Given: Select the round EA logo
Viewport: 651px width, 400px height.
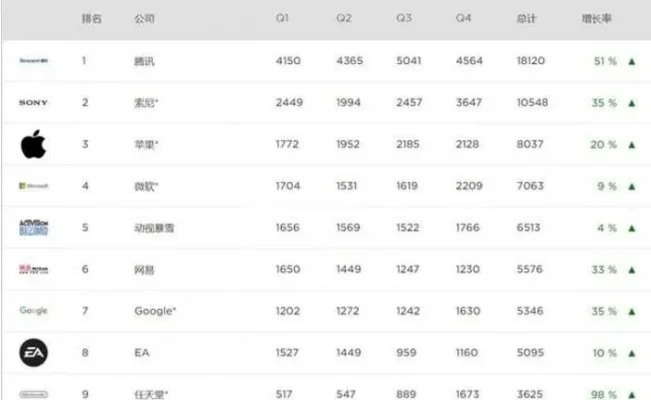Looking at the screenshot, I should tap(34, 353).
